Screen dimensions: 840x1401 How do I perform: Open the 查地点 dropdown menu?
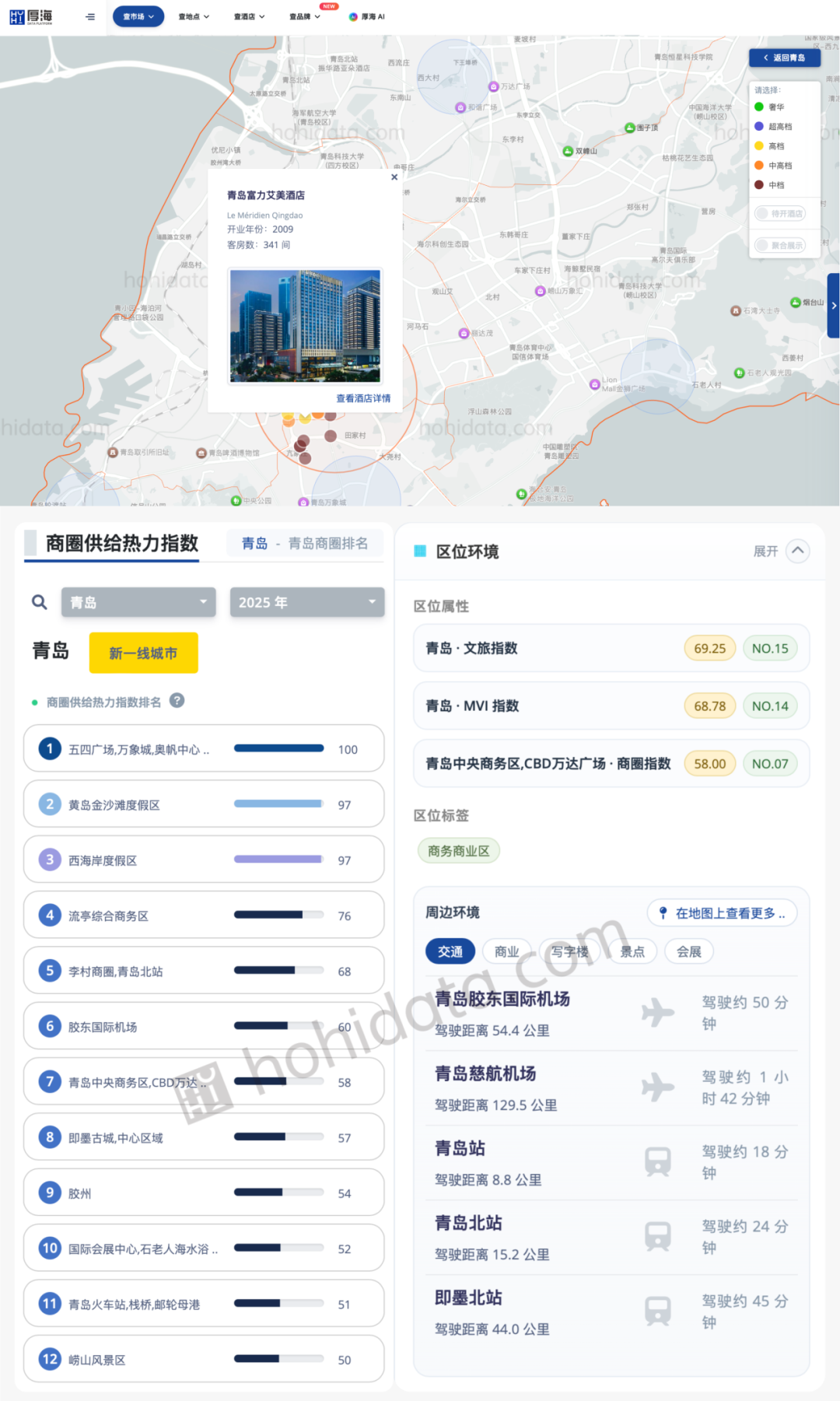(x=194, y=16)
